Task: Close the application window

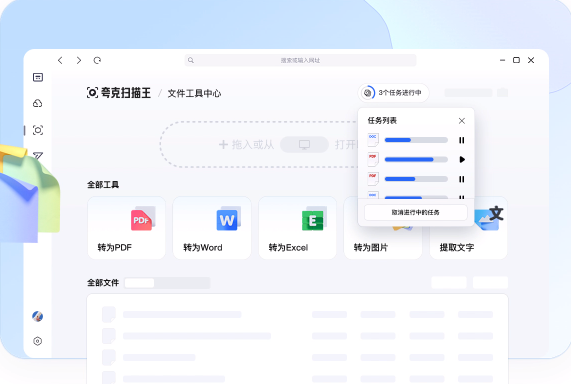Action: click(x=531, y=60)
